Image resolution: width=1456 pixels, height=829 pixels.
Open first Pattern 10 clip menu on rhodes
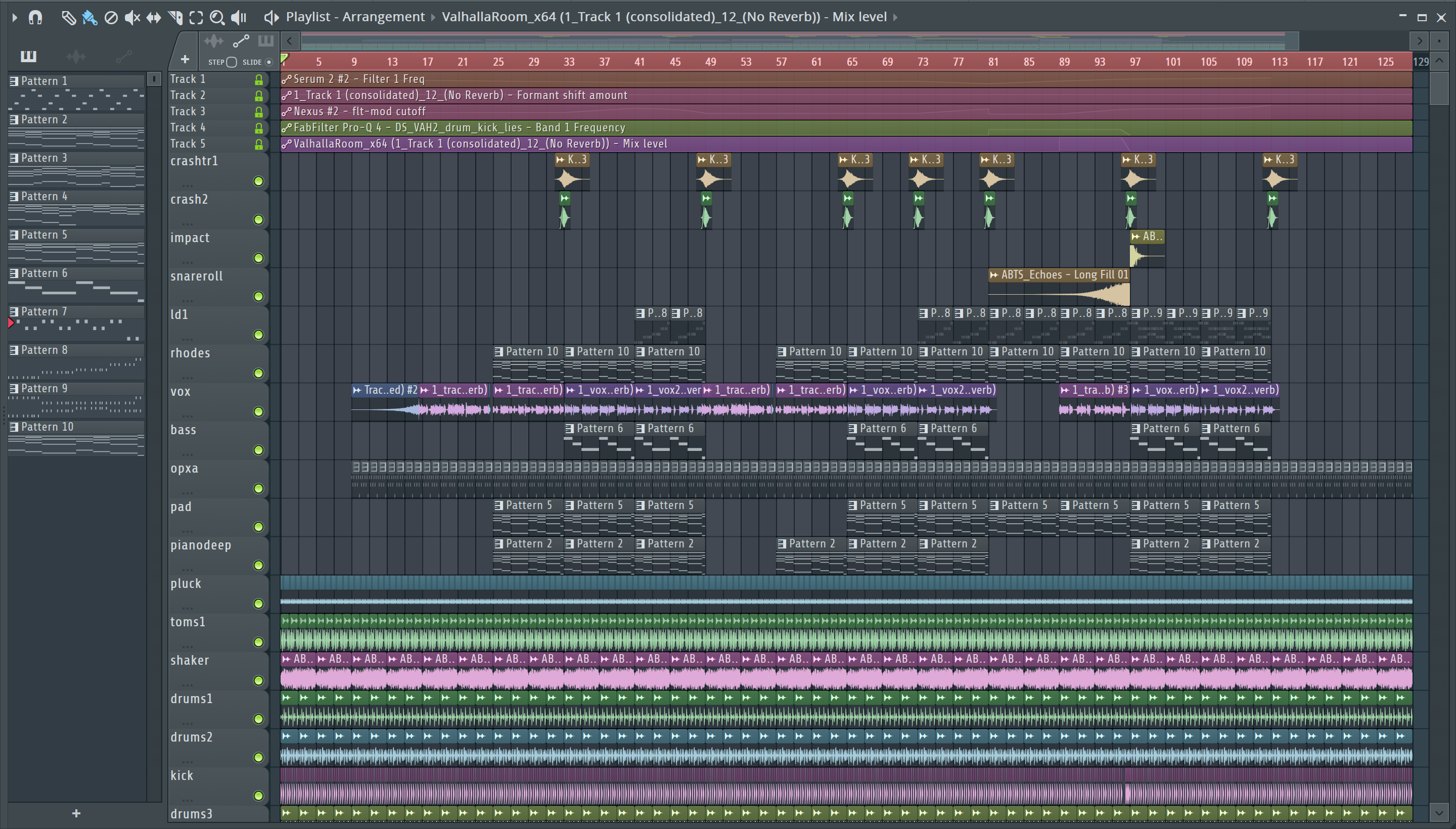(x=499, y=351)
